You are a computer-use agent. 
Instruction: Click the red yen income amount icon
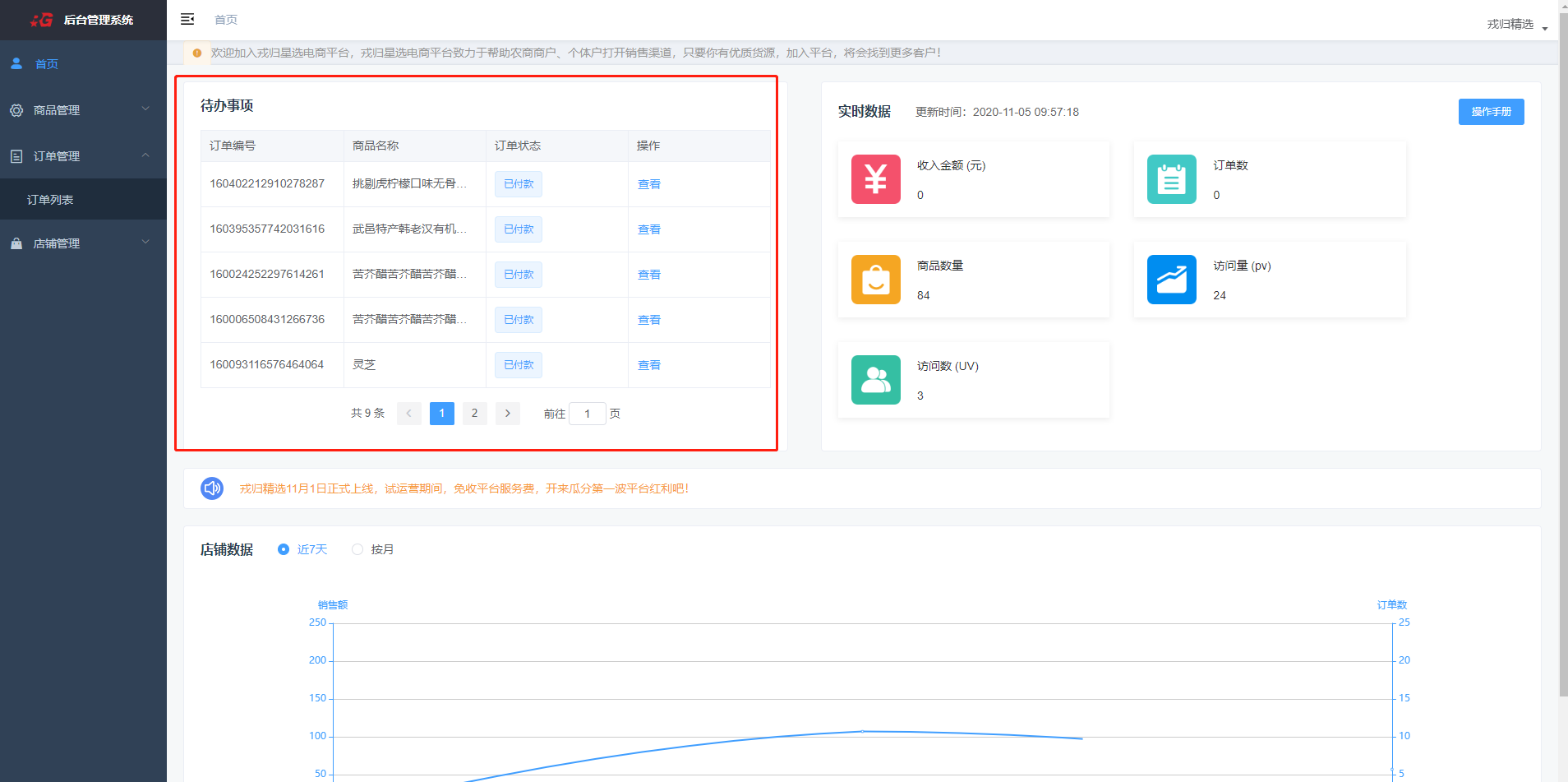point(875,179)
